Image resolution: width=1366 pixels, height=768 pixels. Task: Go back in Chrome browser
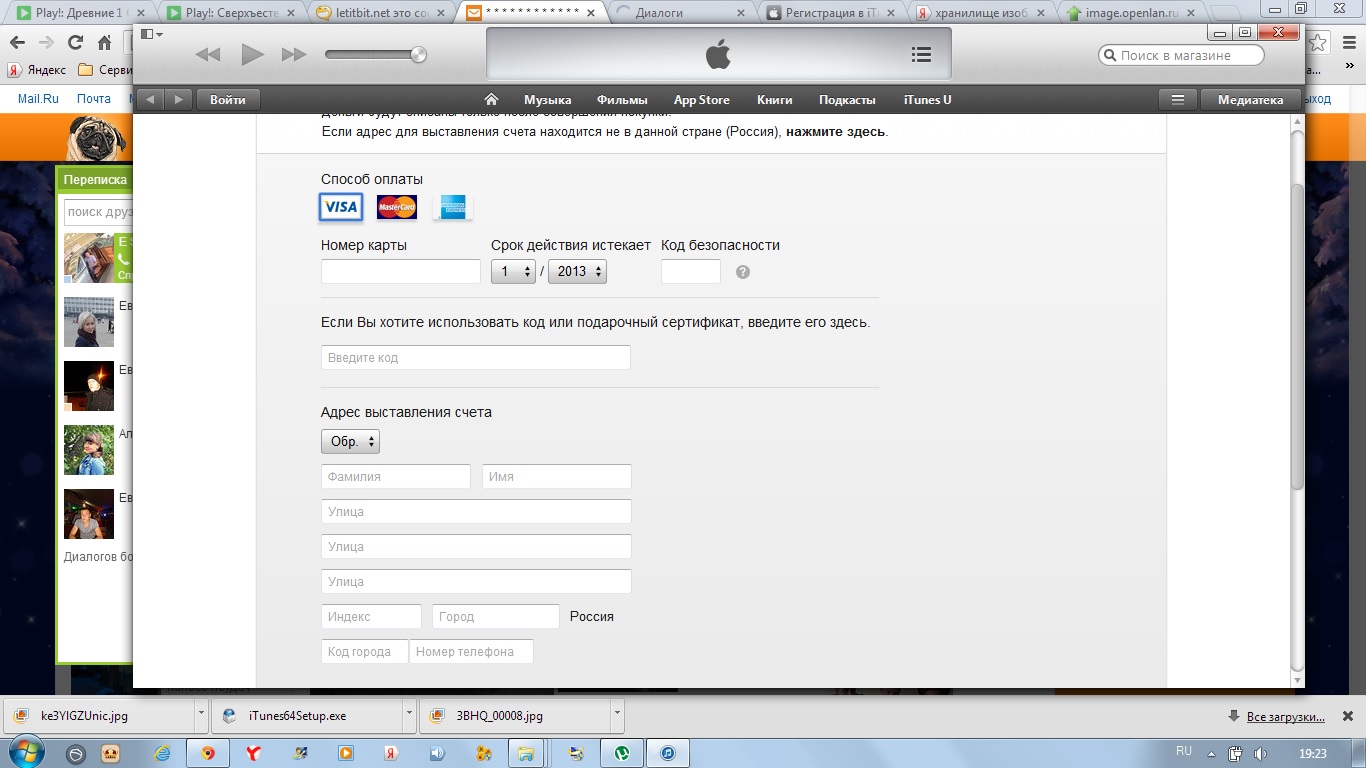[17, 43]
